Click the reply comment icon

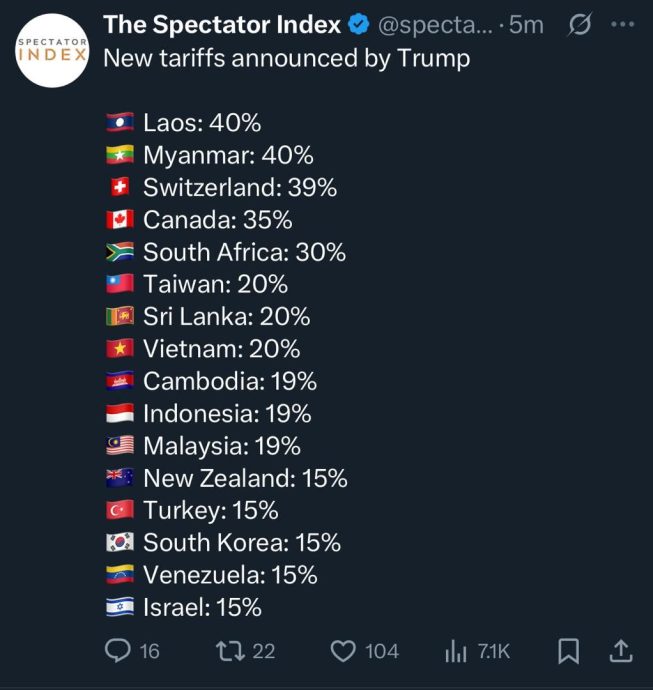pos(119,651)
